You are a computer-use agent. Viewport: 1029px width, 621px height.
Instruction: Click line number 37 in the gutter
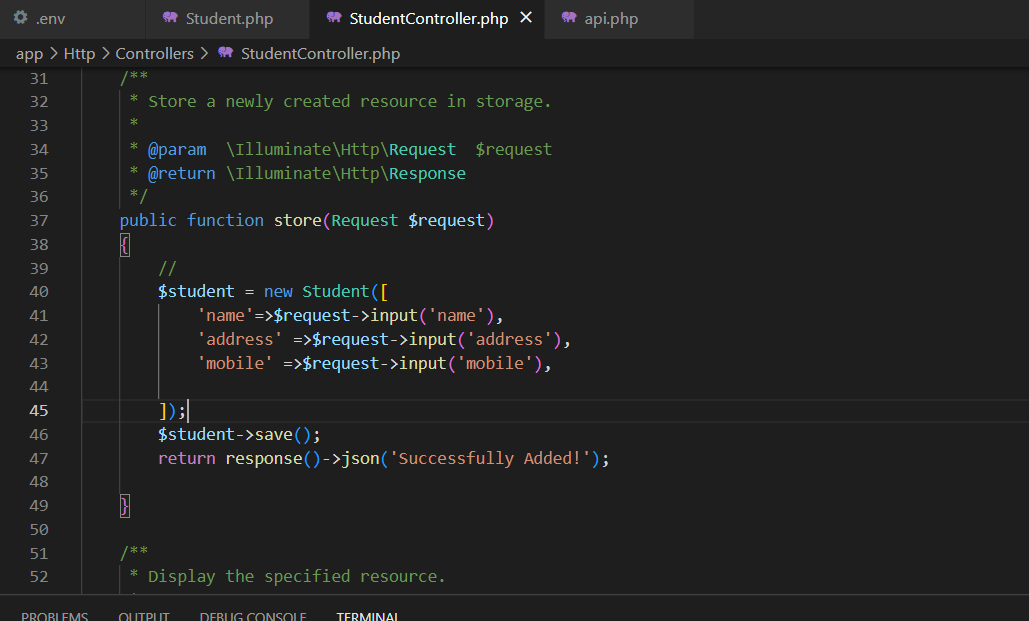click(39, 221)
